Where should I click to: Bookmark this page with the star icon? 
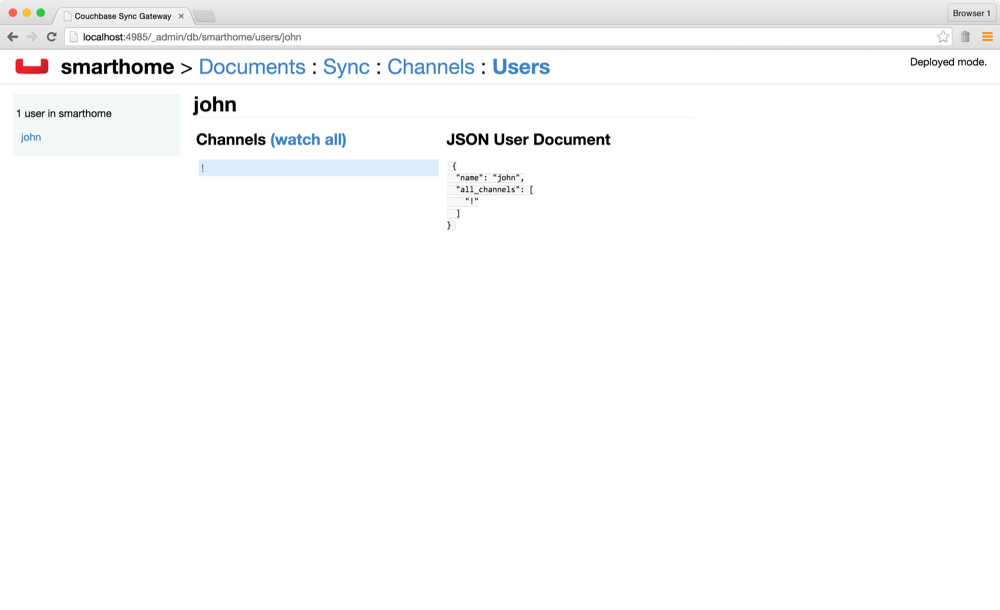click(x=943, y=37)
